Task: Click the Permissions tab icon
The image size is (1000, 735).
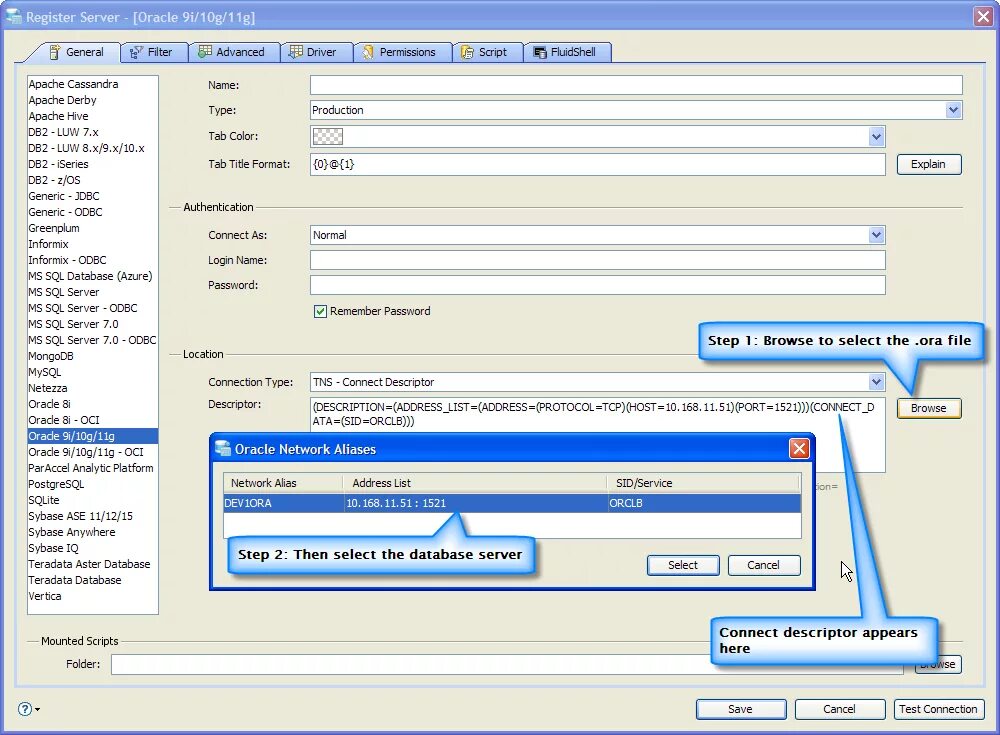Action: pyautogui.click(x=368, y=52)
